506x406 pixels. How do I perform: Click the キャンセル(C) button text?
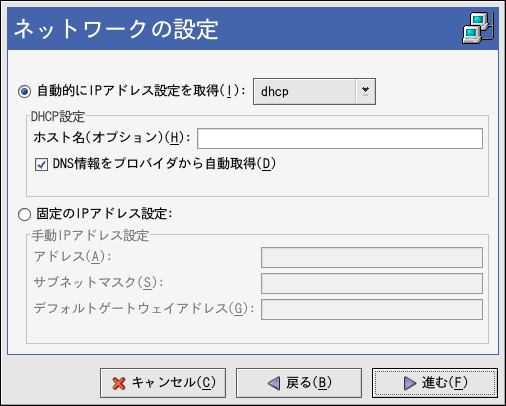[x=174, y=383]
